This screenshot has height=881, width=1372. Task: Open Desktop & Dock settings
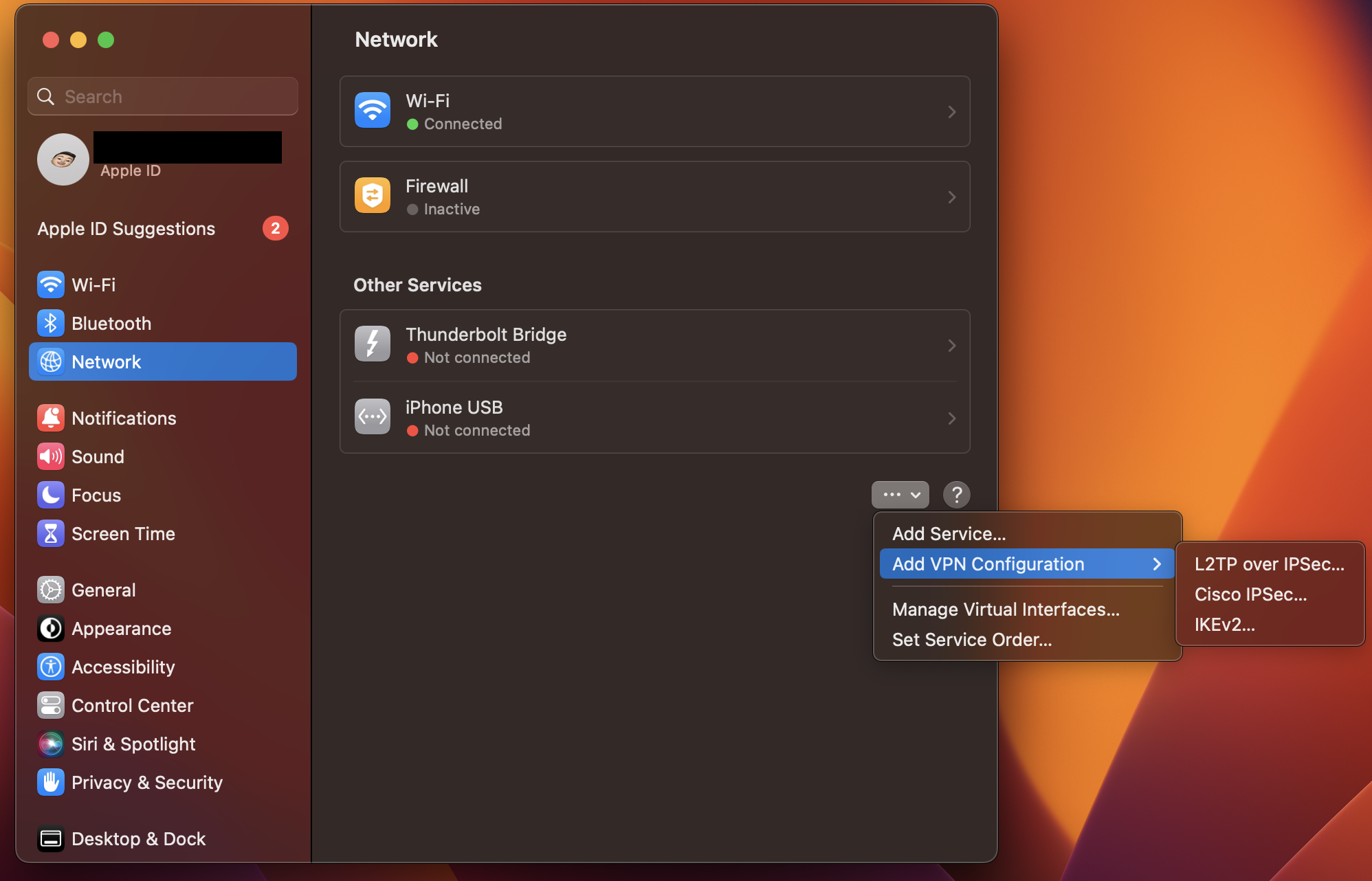pyautogui.click(x=163, y=838)
